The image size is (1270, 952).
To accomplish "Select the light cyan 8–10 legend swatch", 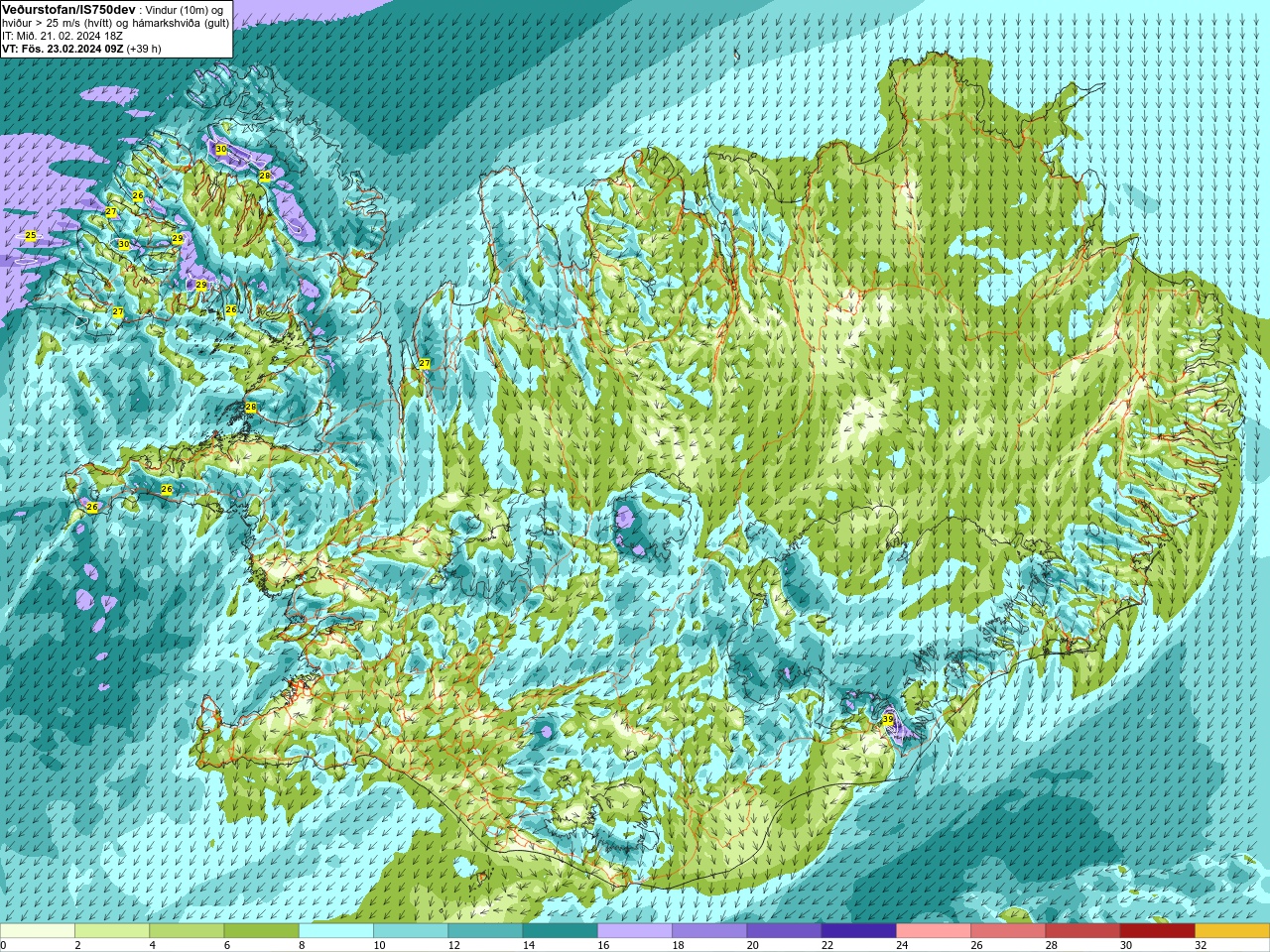I will tap(336, 931).
